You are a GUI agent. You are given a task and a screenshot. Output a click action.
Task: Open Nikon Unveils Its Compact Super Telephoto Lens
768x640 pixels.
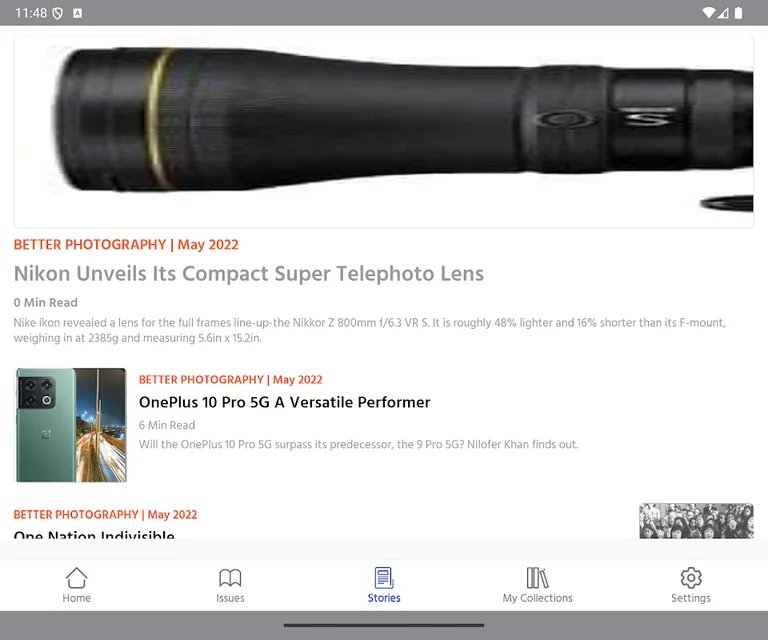point(249,273)
